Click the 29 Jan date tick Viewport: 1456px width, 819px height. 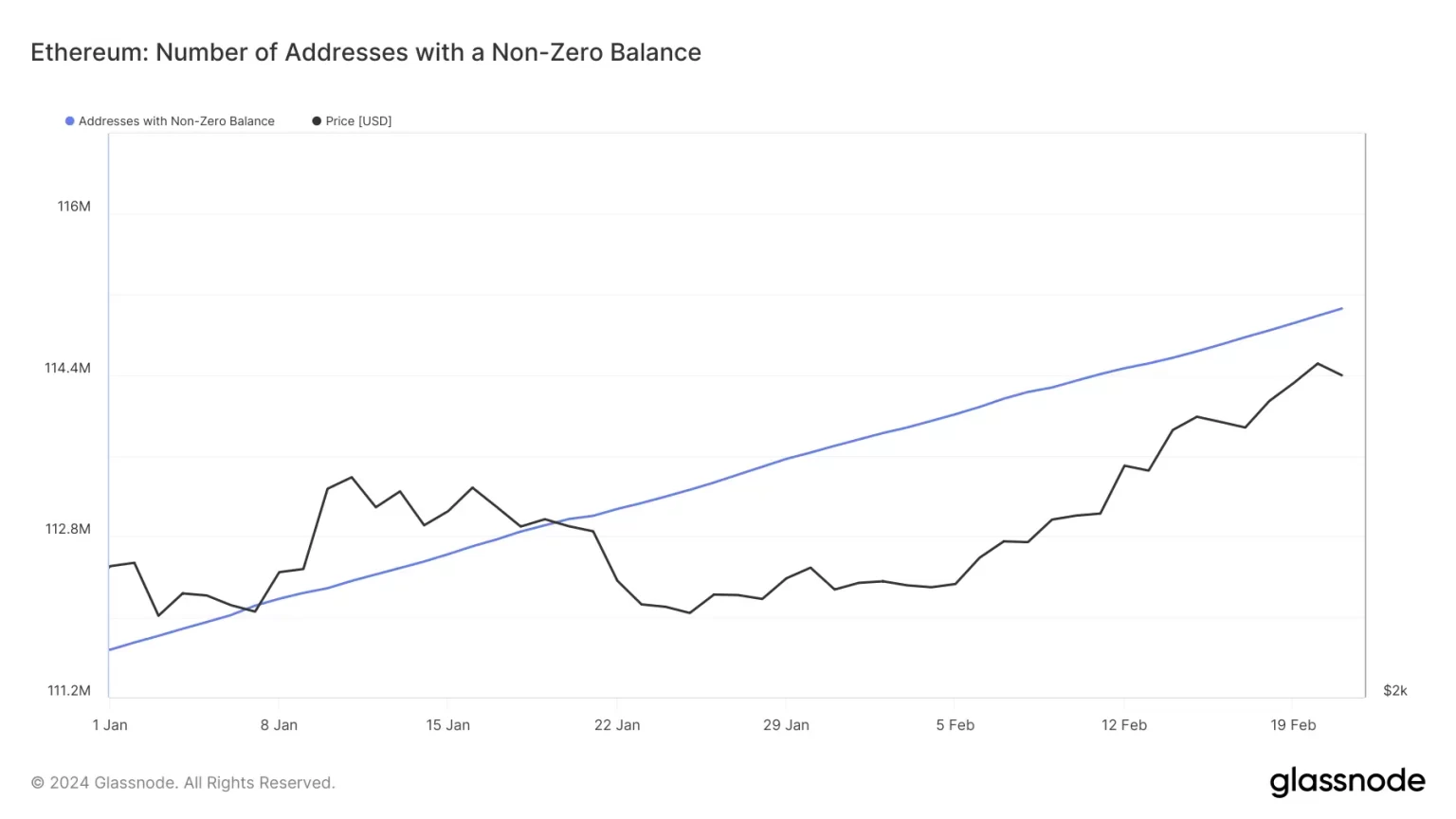(786, 725)
